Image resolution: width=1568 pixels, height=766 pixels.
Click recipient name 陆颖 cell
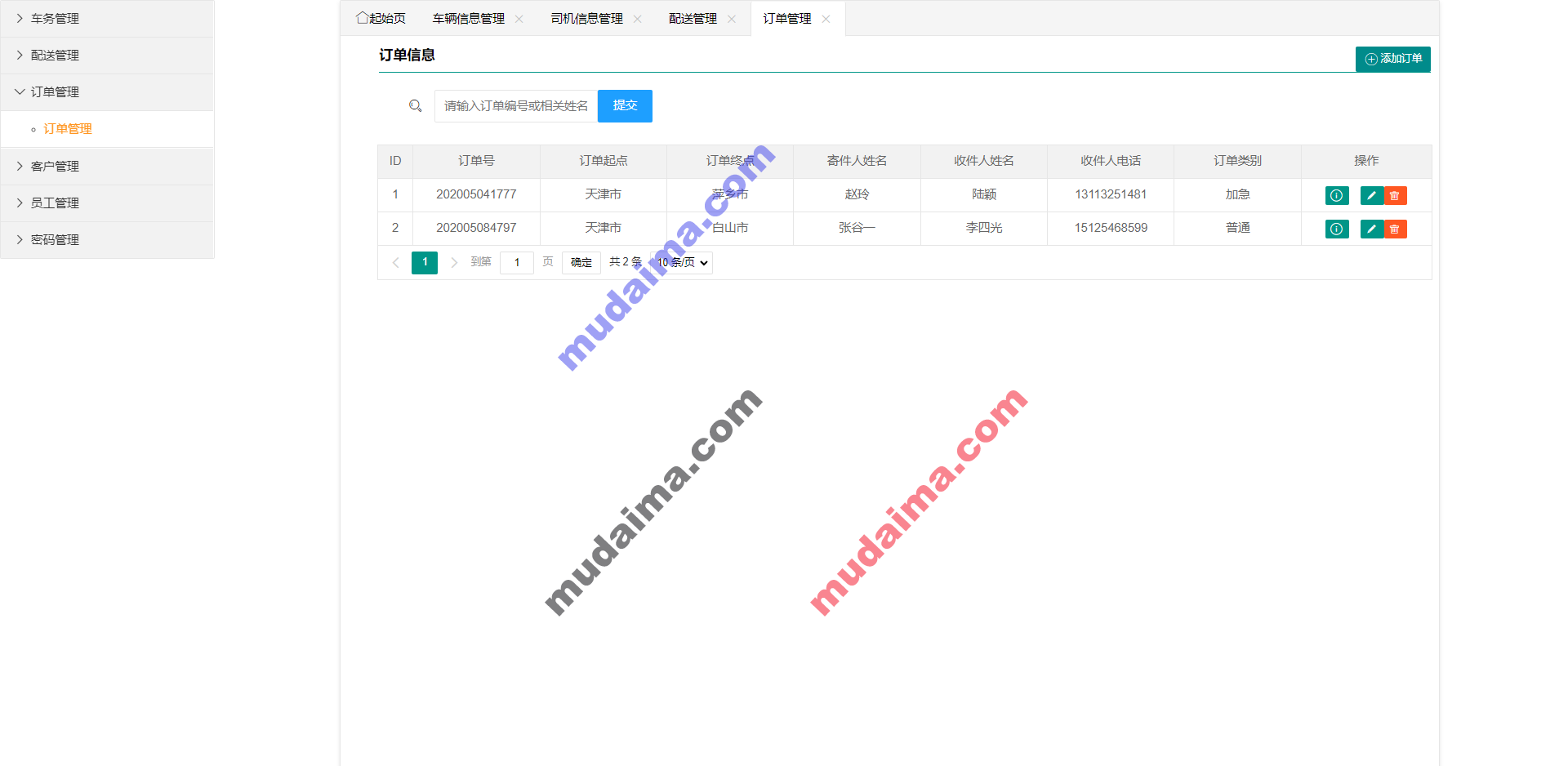tap(984, 194)
